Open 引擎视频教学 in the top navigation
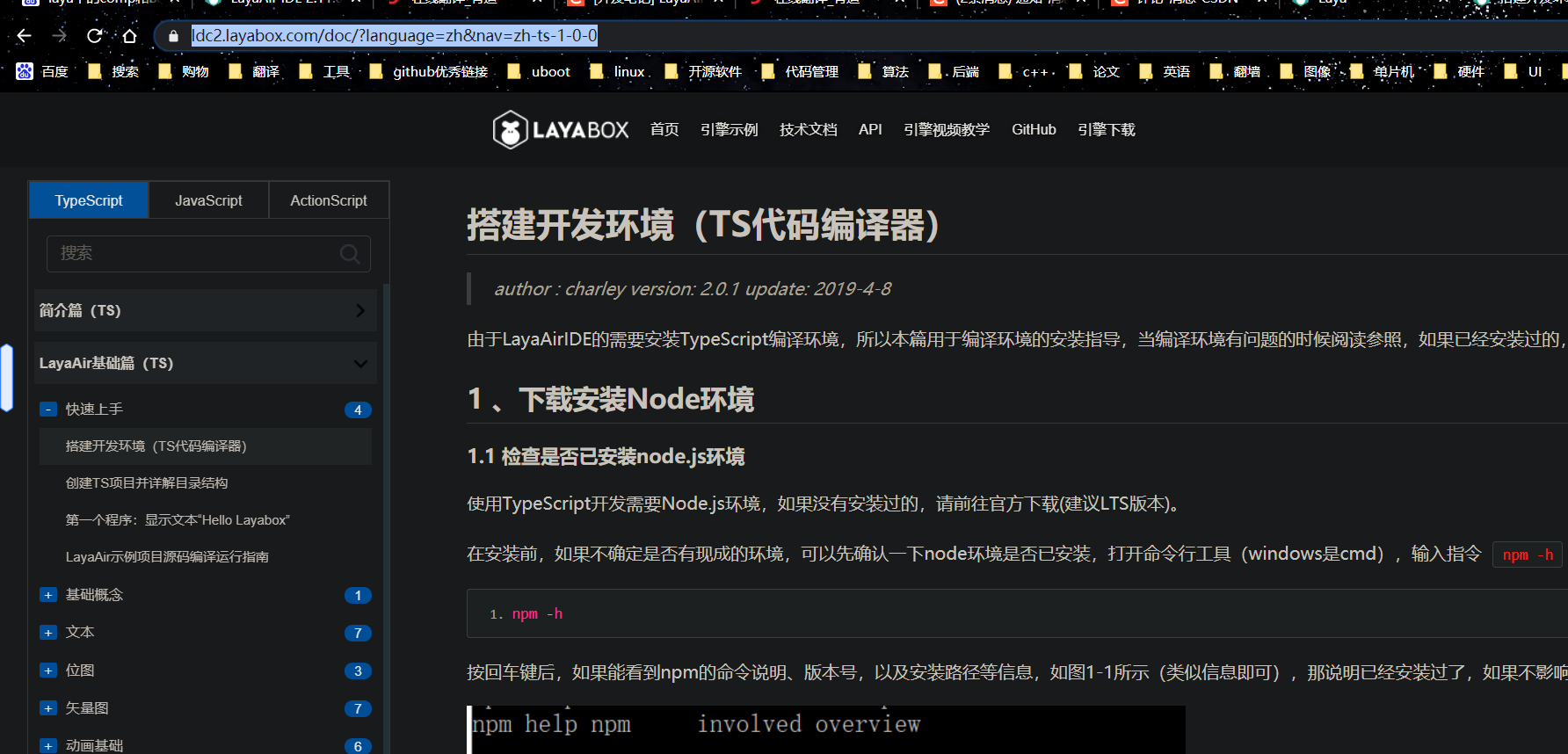This screenshot has height=754, width=1568. point(947,130)
